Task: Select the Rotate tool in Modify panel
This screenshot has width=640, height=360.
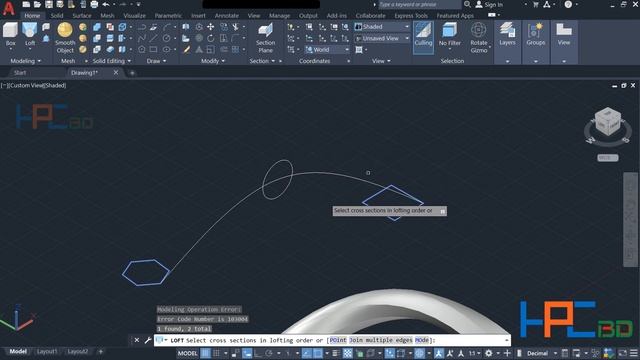Action: click(x=211, y=38)
